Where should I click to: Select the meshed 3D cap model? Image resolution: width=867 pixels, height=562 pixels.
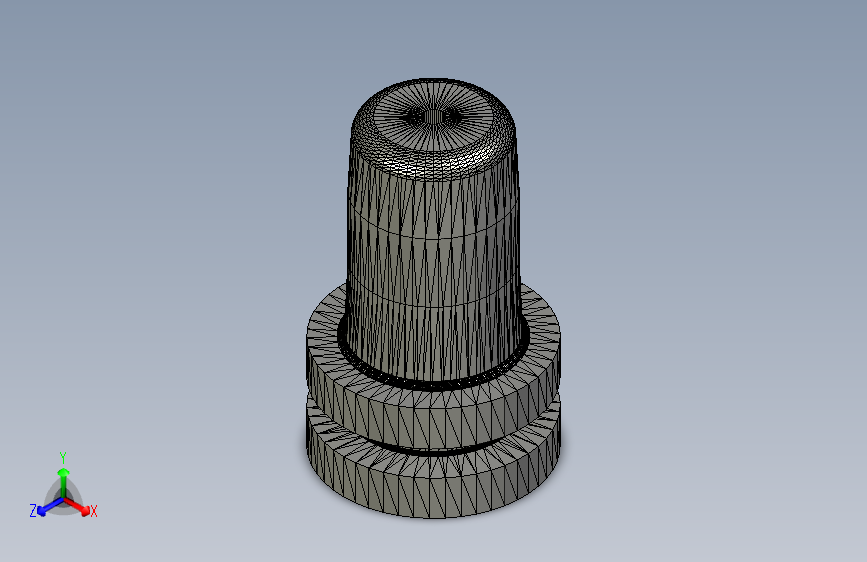coord(434,299)
